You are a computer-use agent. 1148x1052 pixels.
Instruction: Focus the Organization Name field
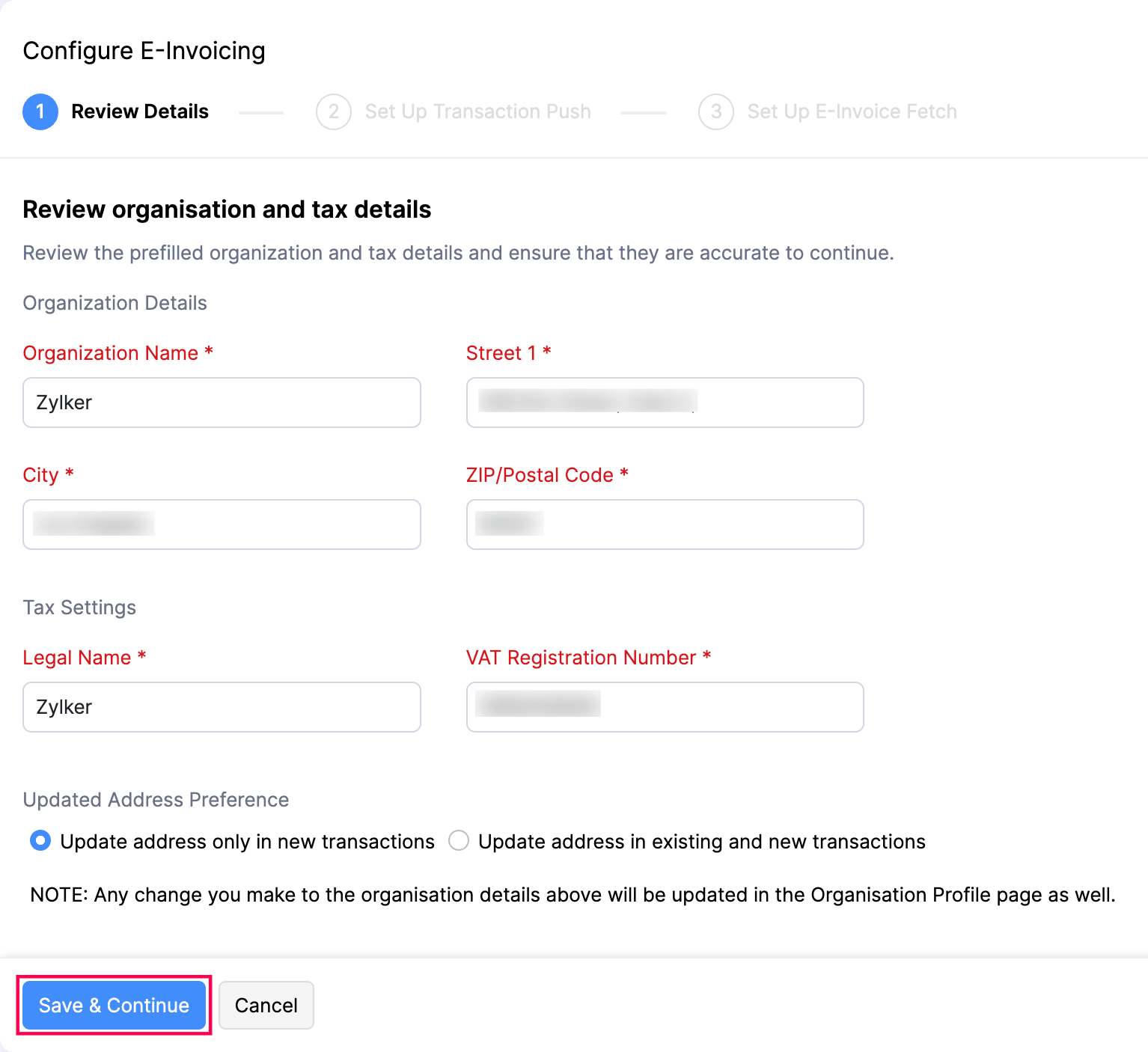(x=222, y=403)
